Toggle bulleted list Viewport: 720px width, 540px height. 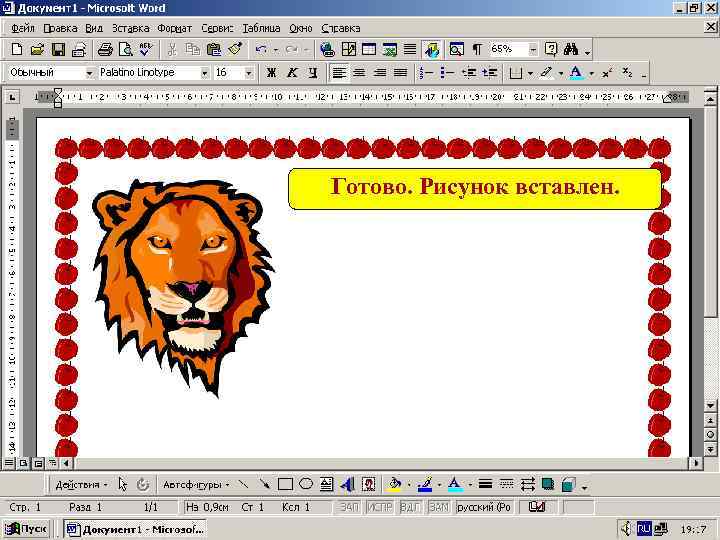coord(447,73)
